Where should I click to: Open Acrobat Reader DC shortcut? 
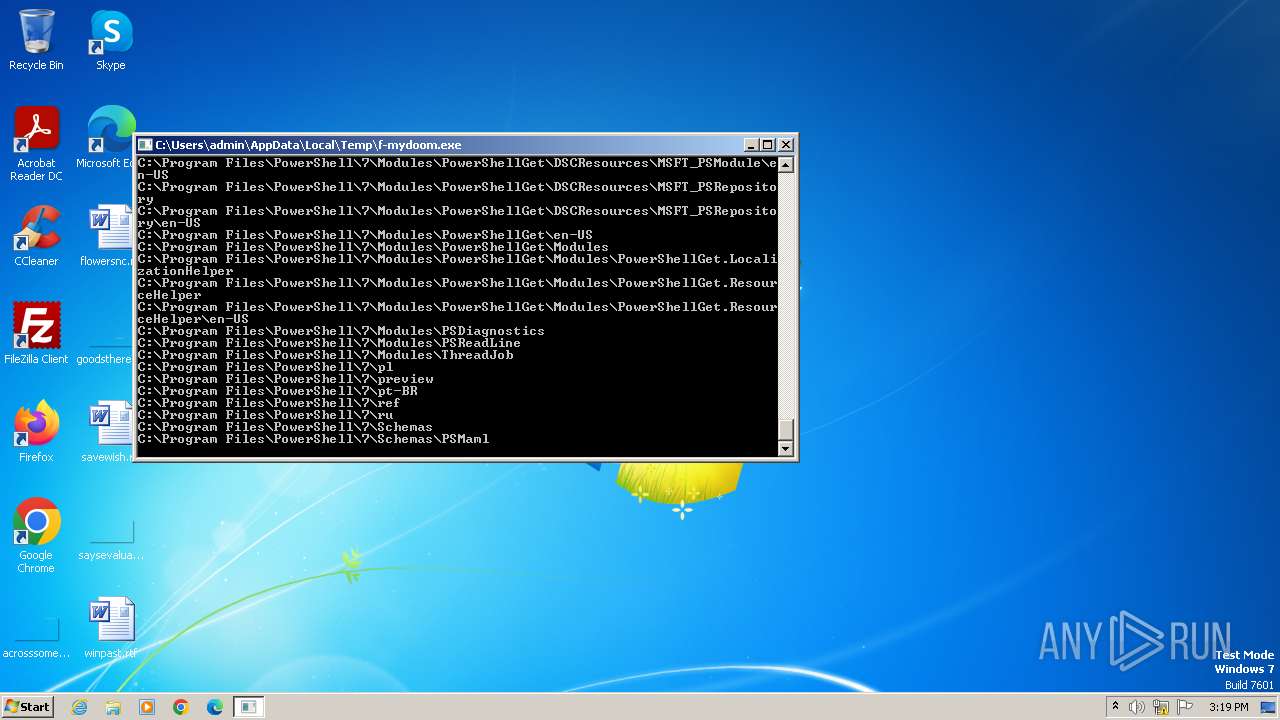[x=36, y=144]
